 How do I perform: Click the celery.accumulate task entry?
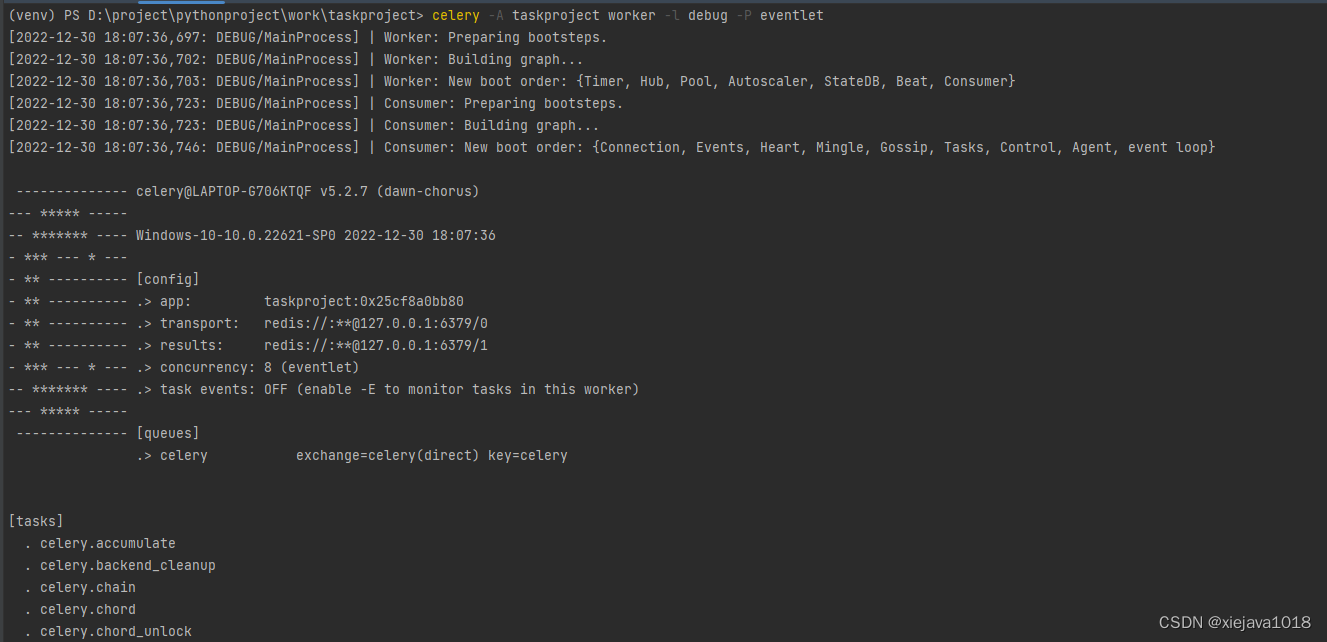[x=108, y=543]
